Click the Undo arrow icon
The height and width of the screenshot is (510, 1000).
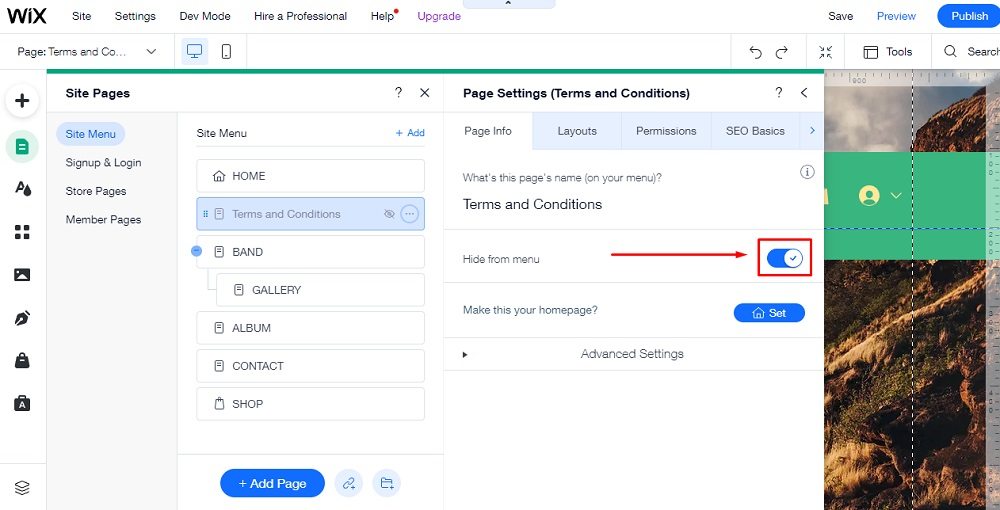(x=756, y=52)
